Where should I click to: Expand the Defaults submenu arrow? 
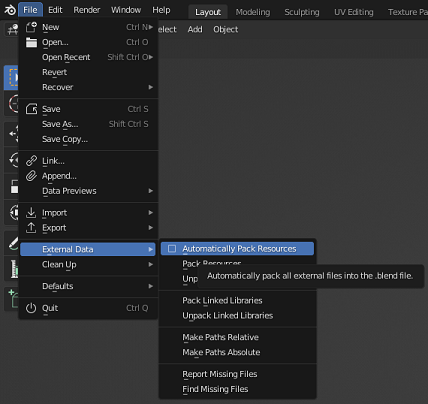pos(151,286)
